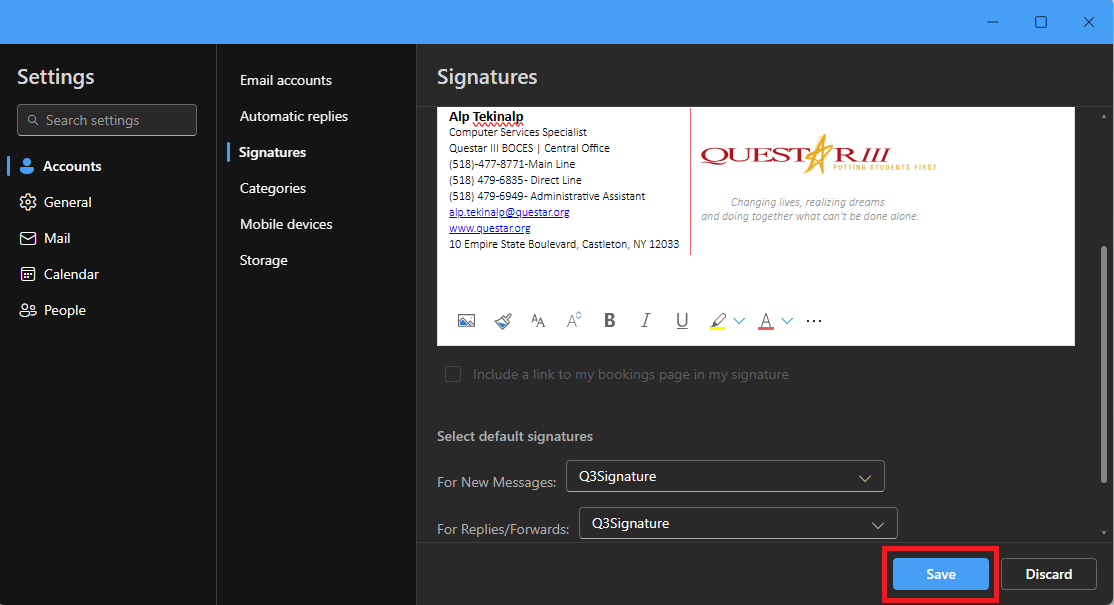Open Email accounts settings
The image size is (1114, 605).
click(286, 80)
